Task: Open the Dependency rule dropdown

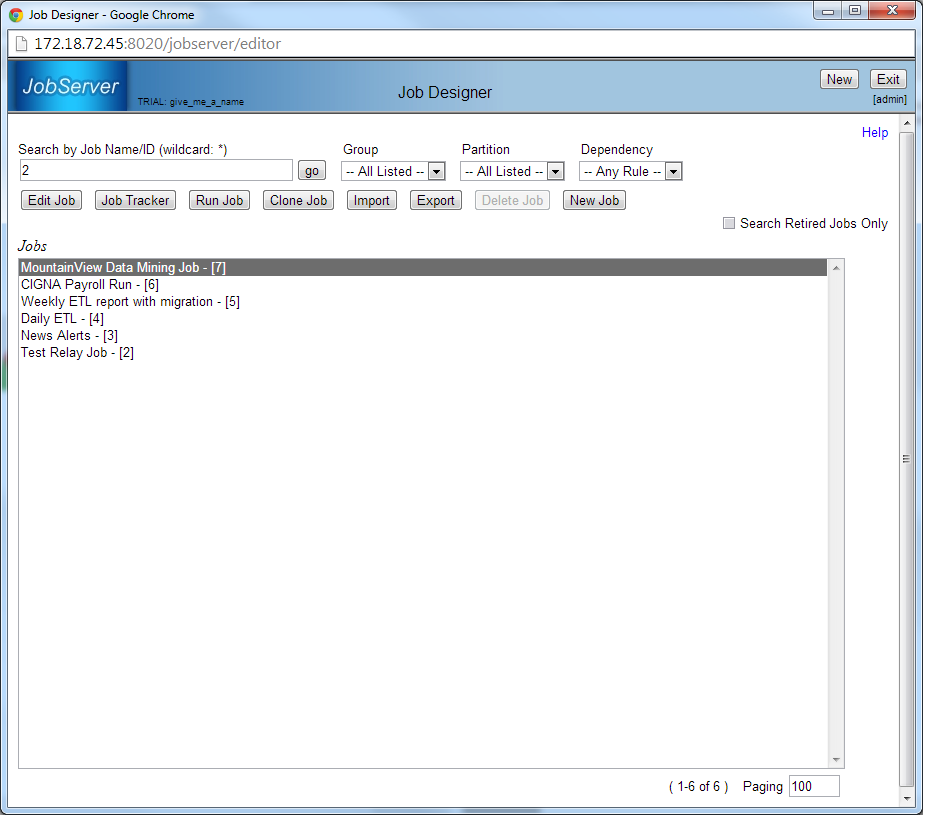Action: coord(631,172)
